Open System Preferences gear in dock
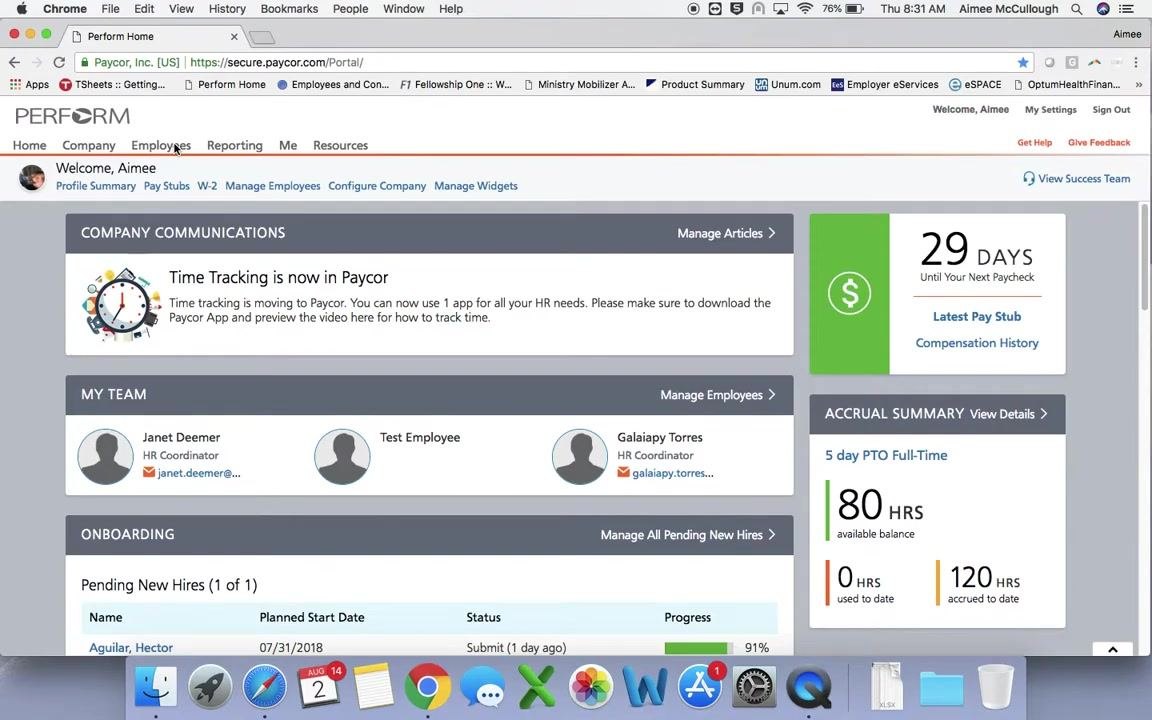This screenshot has height=720, width=1152. point(754,687)
